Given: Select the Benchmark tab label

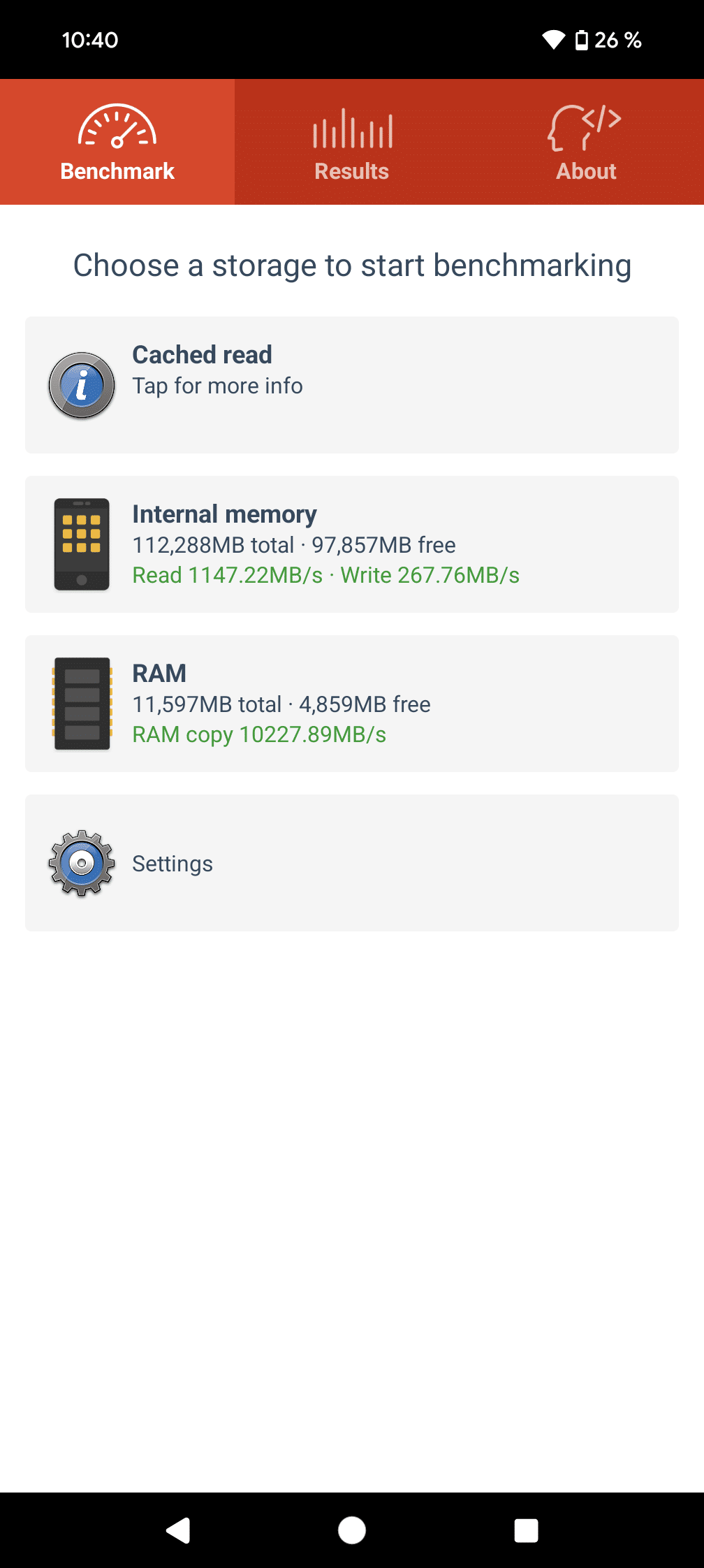Looking at the screenshot, I should pos(117,171).
